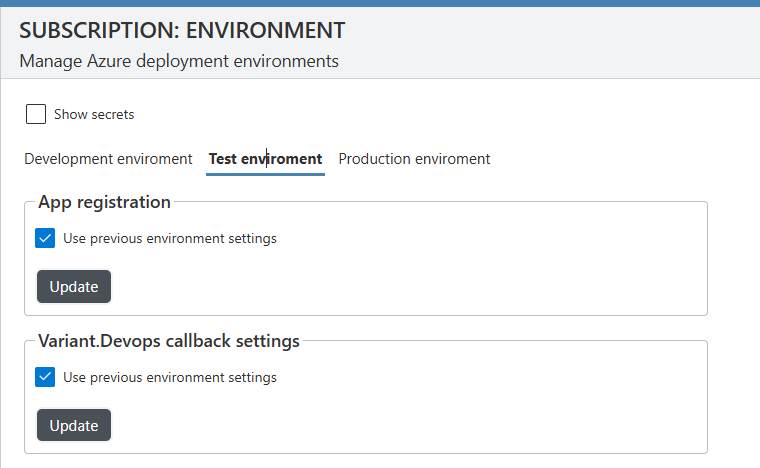The image size is (760, 468).
Task: Click blank area right of Production enviroment tab
Action: (620, 159)
